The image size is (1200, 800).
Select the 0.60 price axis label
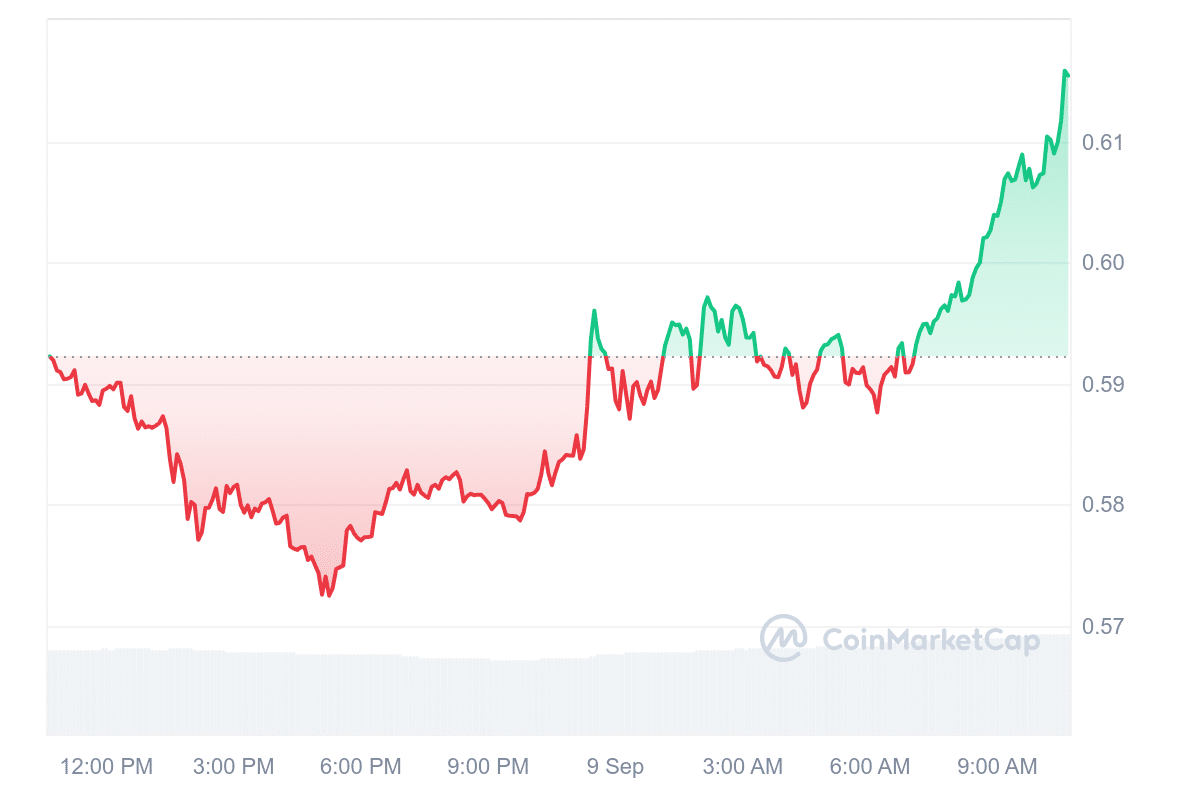coord(1103,263)
